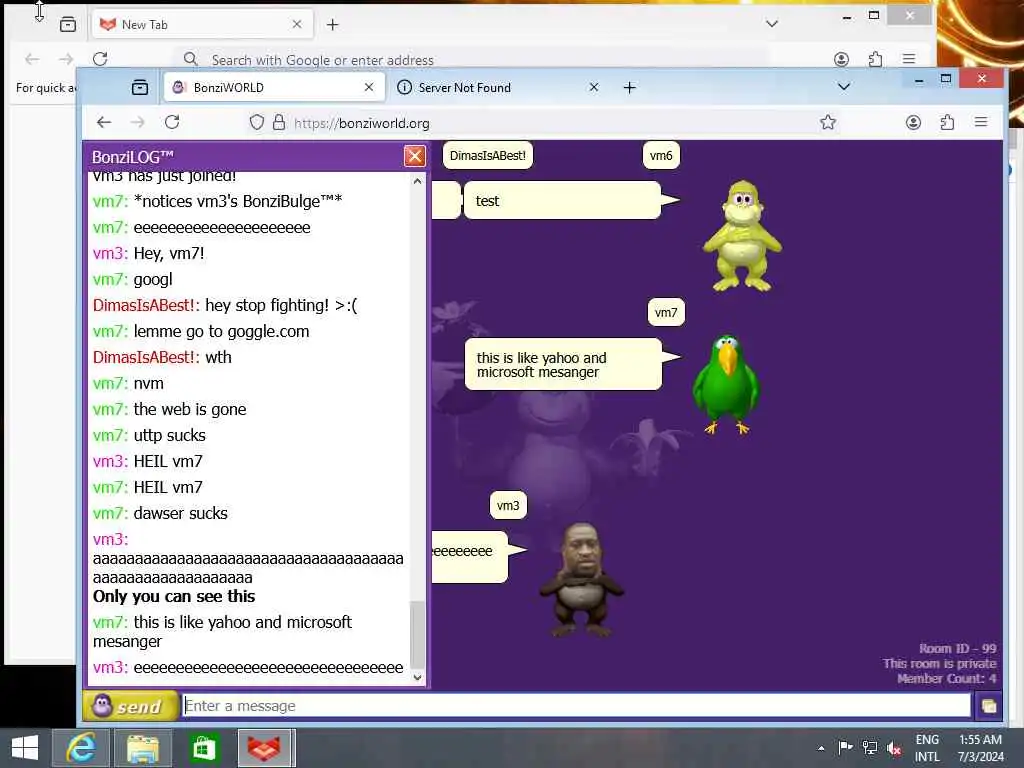Click the Action Center flag tray icon
Screen dimensions: 1024x768
pos(845,748)
